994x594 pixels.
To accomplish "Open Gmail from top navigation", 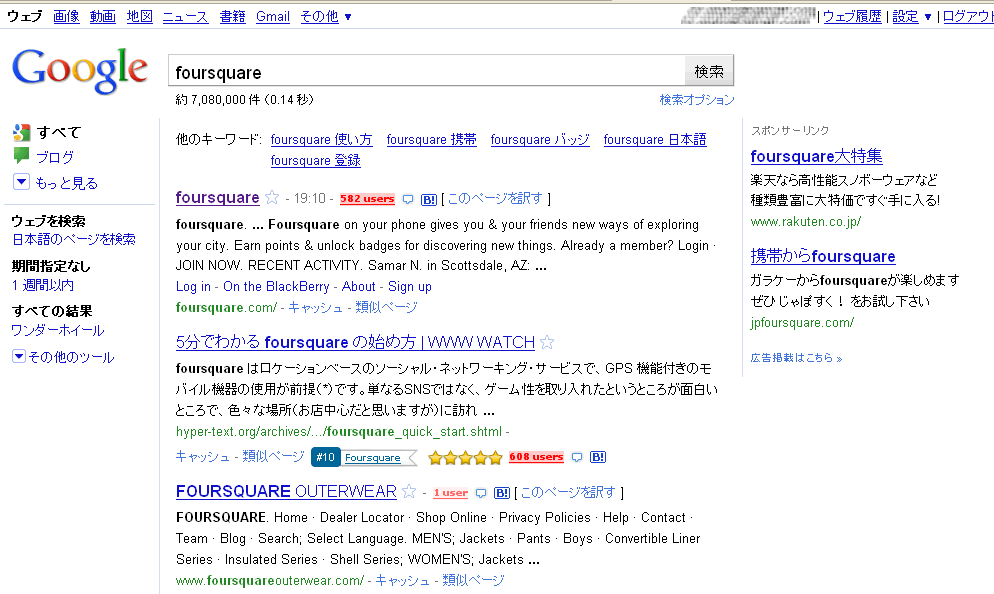I will coord(273,17).
